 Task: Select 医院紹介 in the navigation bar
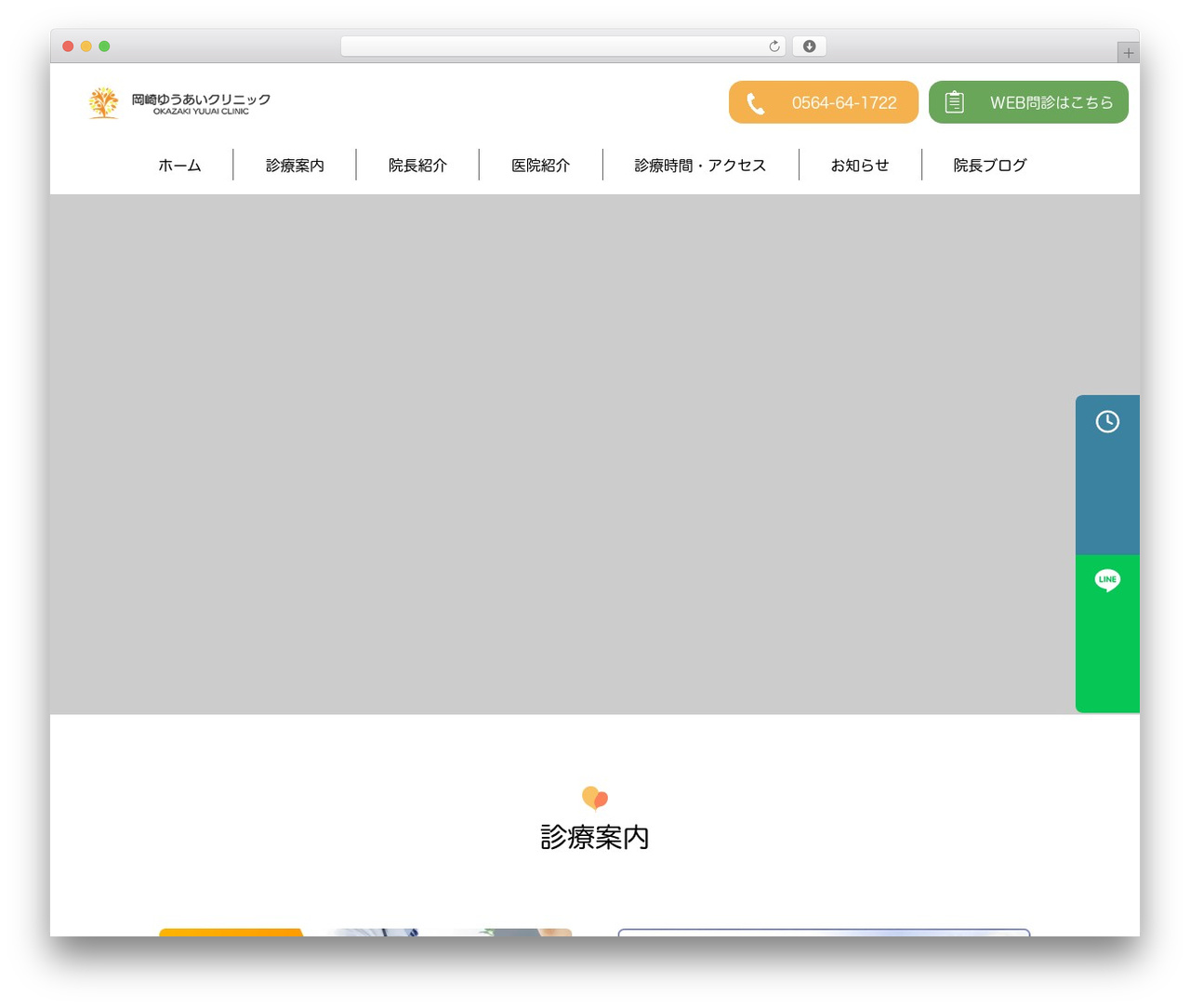540,166
